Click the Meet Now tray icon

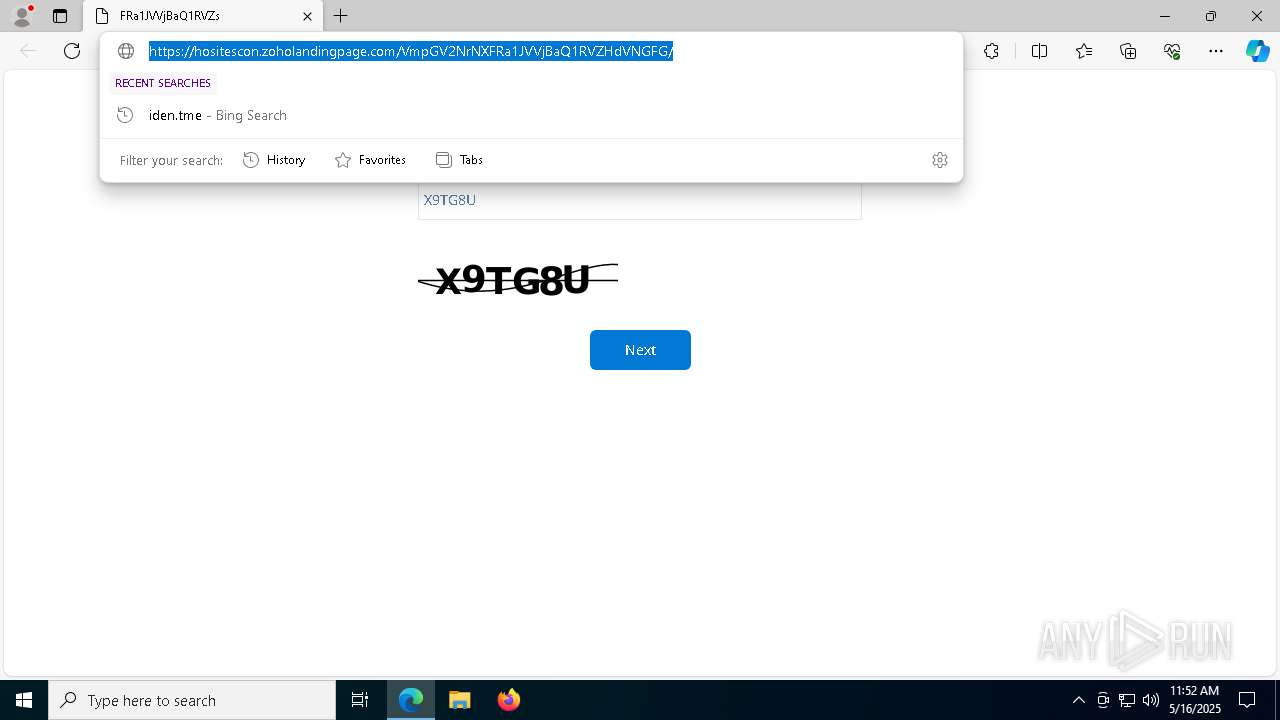coord(1103,700)
